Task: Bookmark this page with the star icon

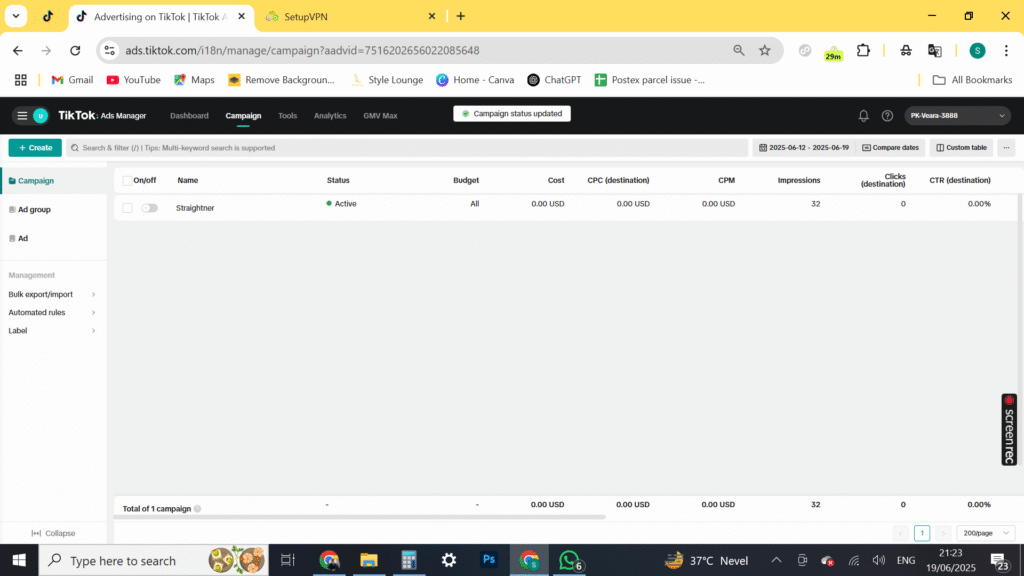Action: click(x=765, y=50)
